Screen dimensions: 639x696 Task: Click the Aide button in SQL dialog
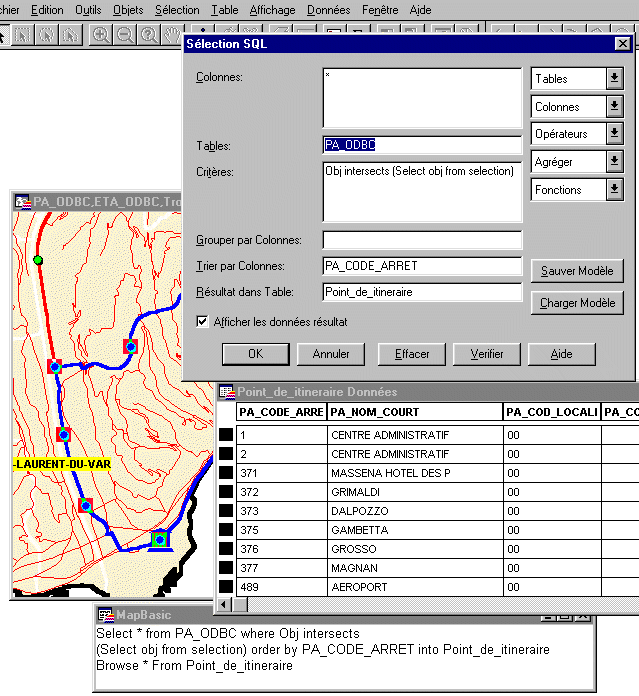click(561, 354)
